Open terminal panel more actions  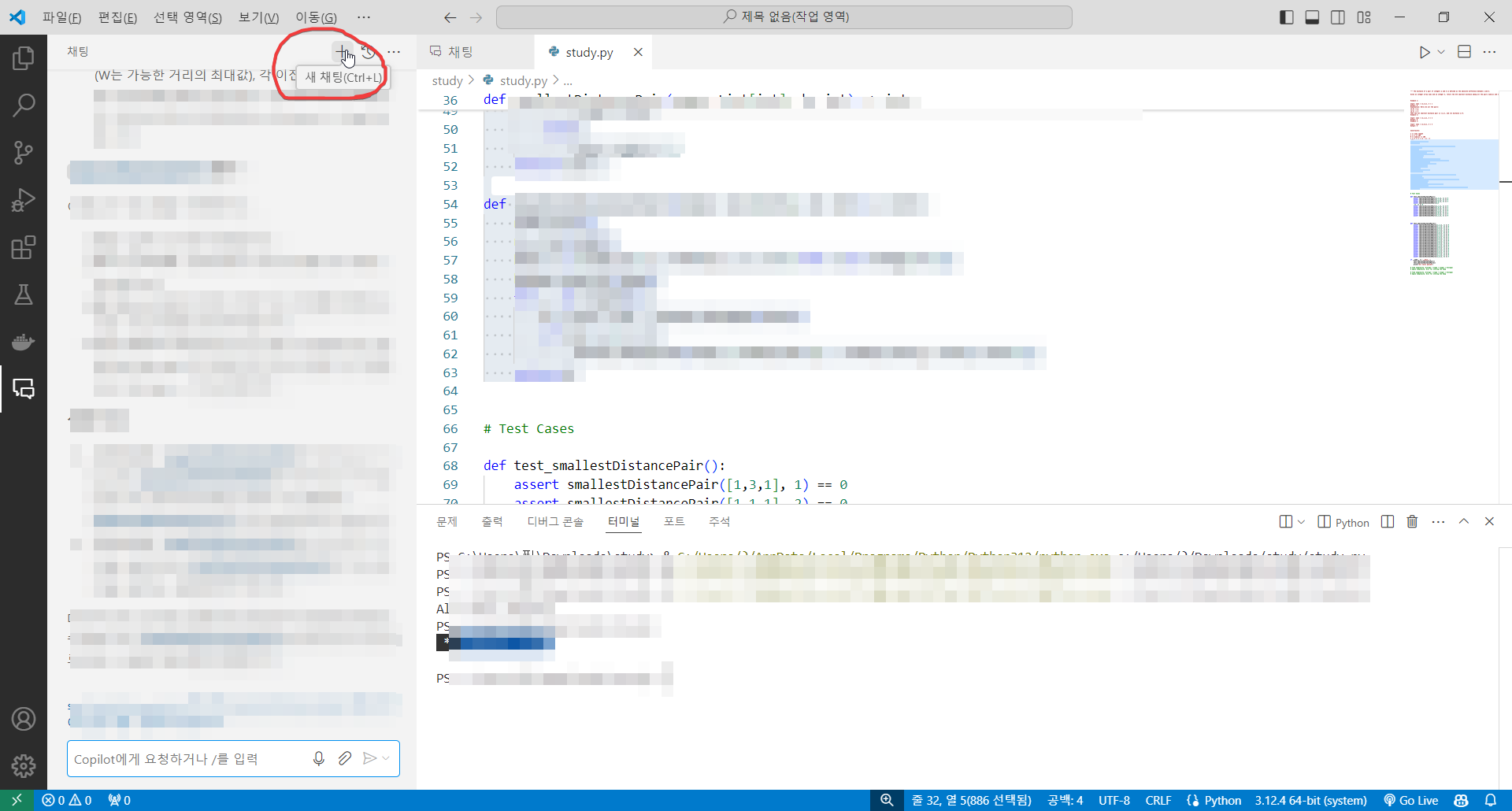pos(1438,521)
